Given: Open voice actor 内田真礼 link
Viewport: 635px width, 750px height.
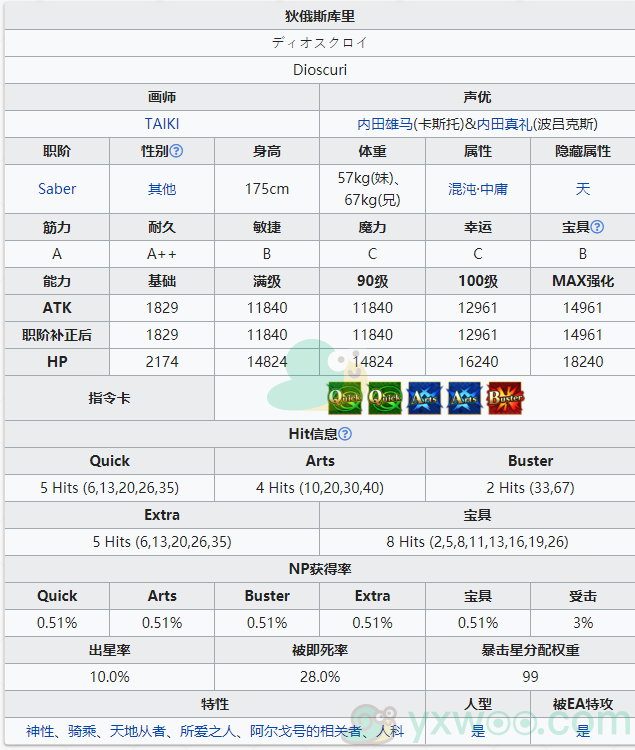Looking at the screenshot, I should click(504, 124).
